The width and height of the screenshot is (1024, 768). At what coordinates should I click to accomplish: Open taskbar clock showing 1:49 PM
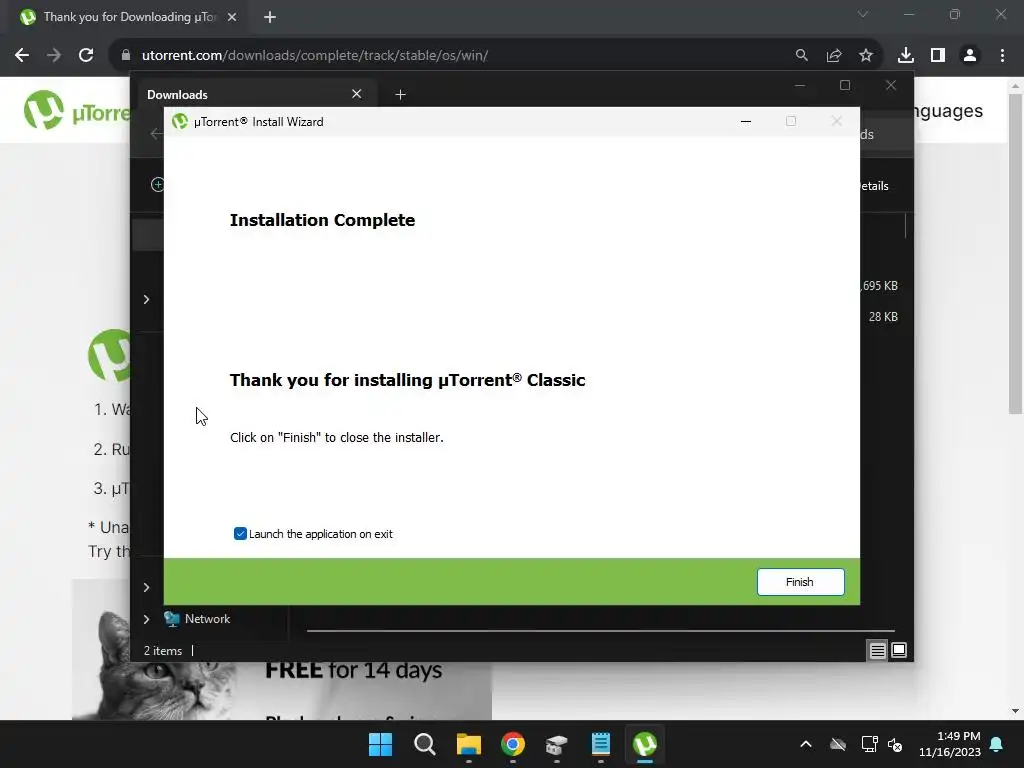coord(950,744)
